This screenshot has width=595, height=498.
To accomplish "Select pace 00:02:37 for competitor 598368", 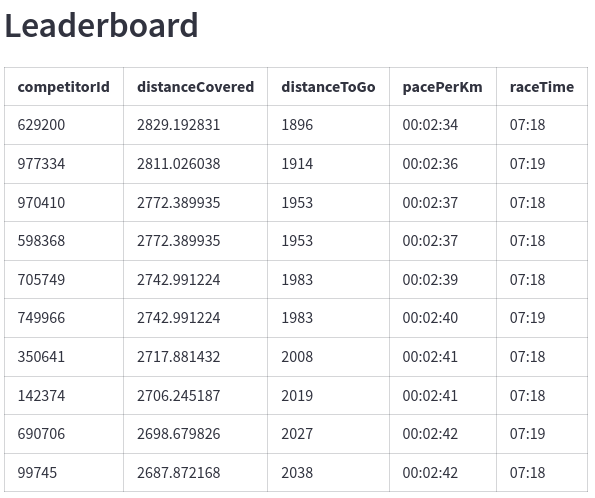I will tap(430, 241).
